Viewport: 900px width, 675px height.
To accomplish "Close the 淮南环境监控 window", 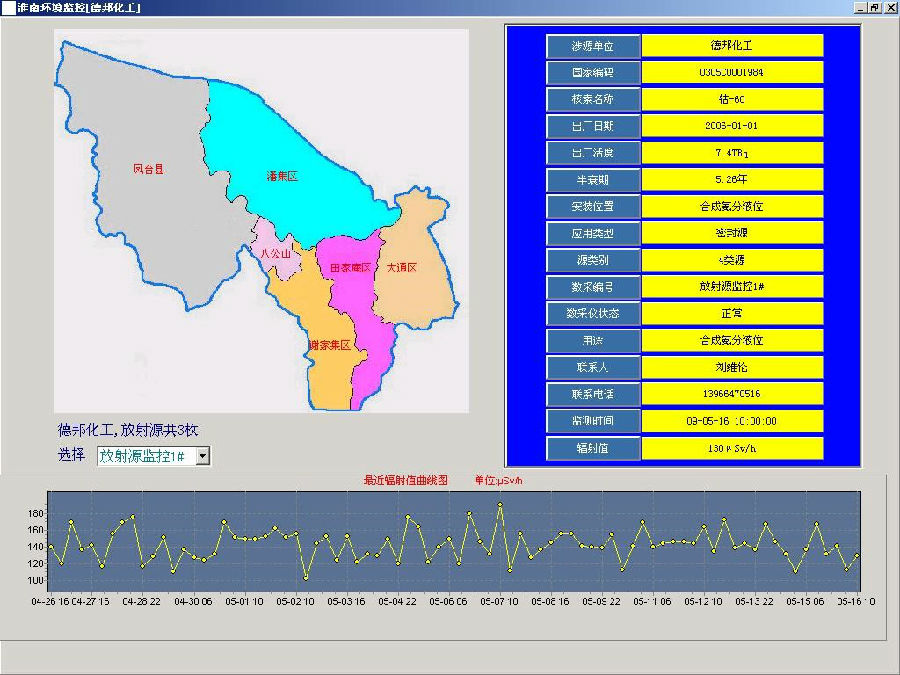I will 889,7.
